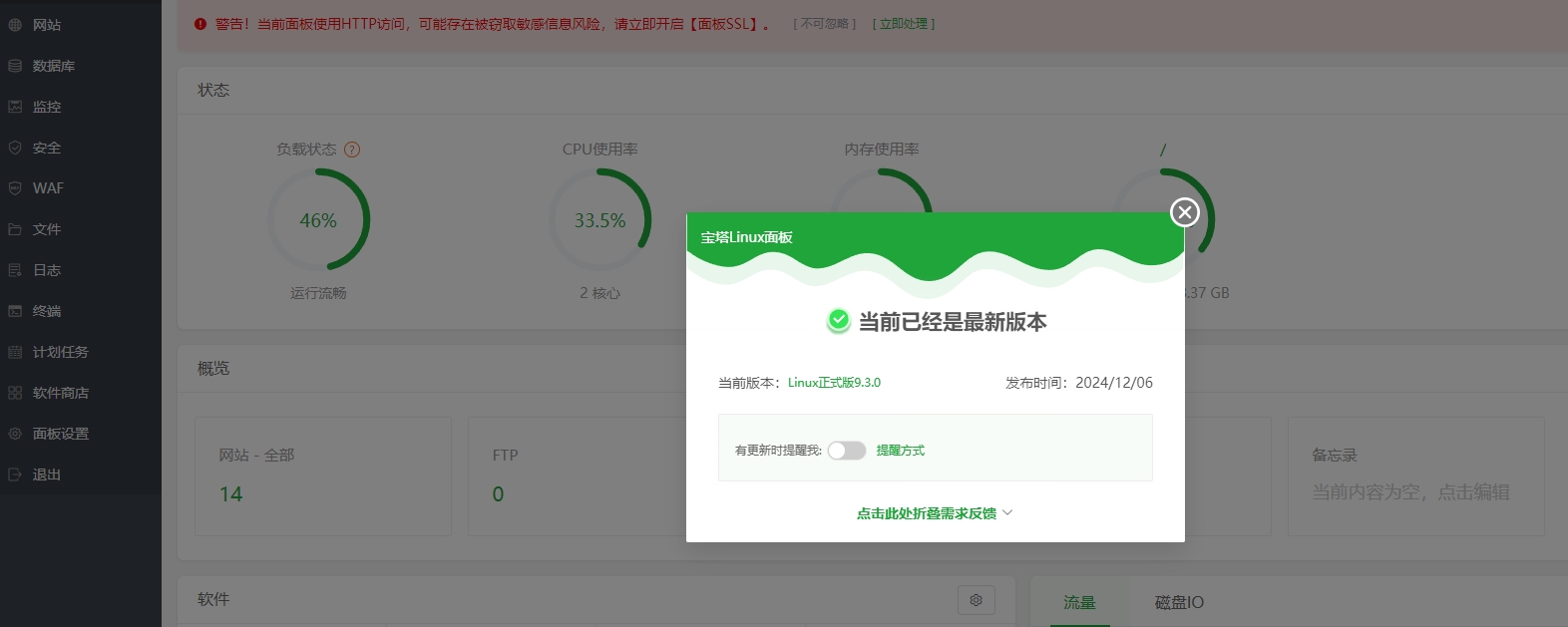Viewport: 1568px width, 627px height.
Task: Close the 宝塔Linux面板 update dialog
Action: tap(1184, 212)
